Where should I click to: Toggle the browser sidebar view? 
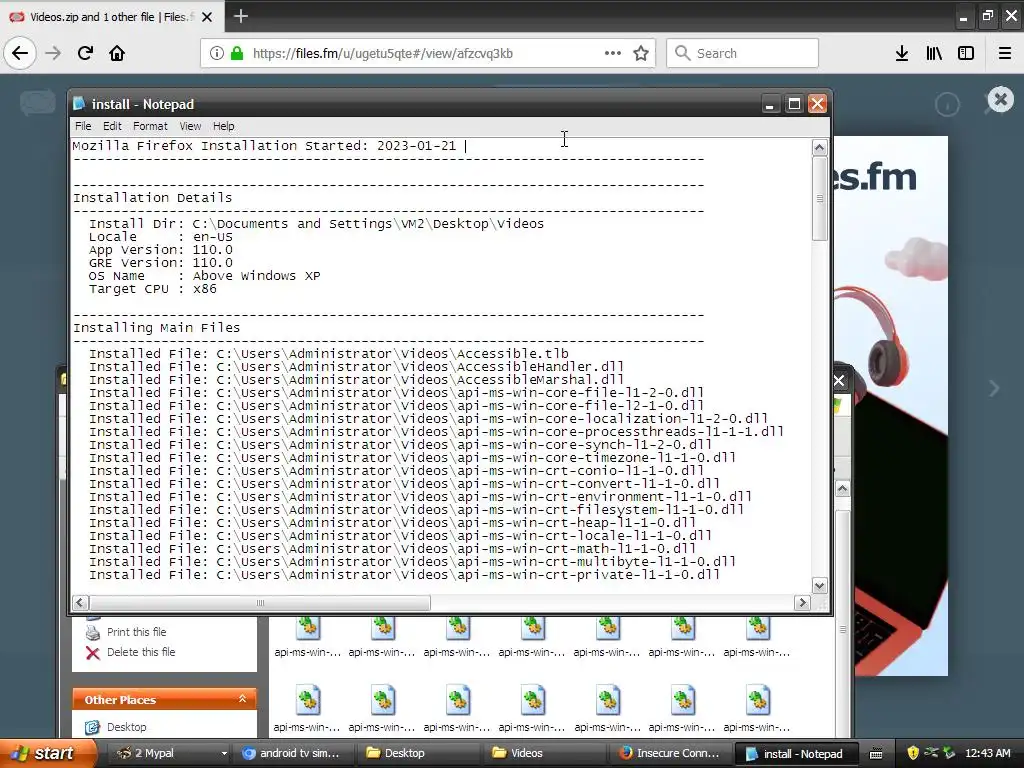tap(966, 54)
